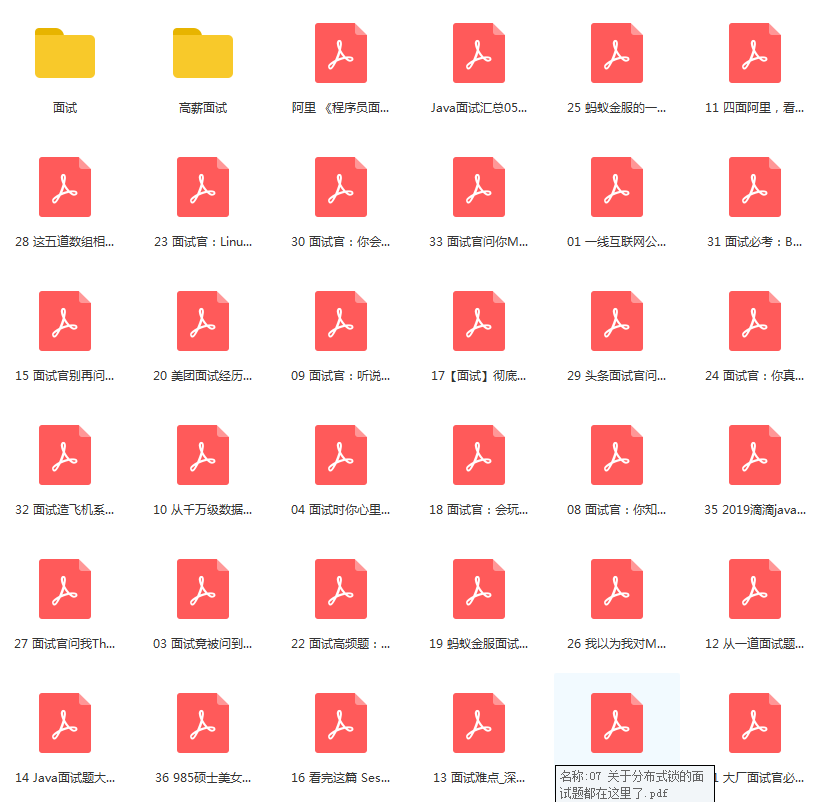Viewport: 826px width, 802px height.
Task: Select the PDF icon for 31 面试必考：B...
Action: pos(755,187)
